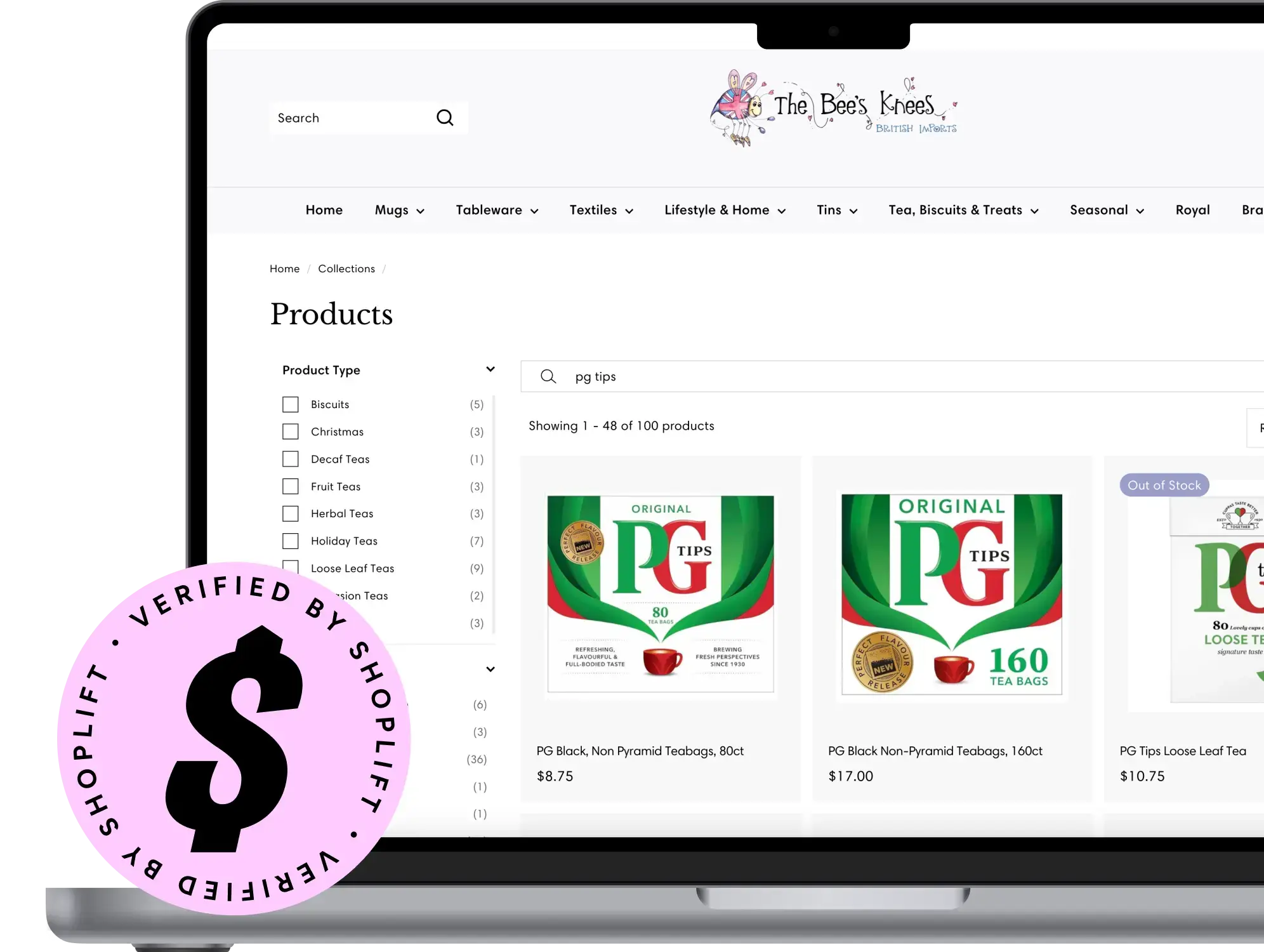1264x952 pixels.
Task: Toggle the Loose Leaf Teas checkbox
Action: pyautogui.click(x=290, y=568)
